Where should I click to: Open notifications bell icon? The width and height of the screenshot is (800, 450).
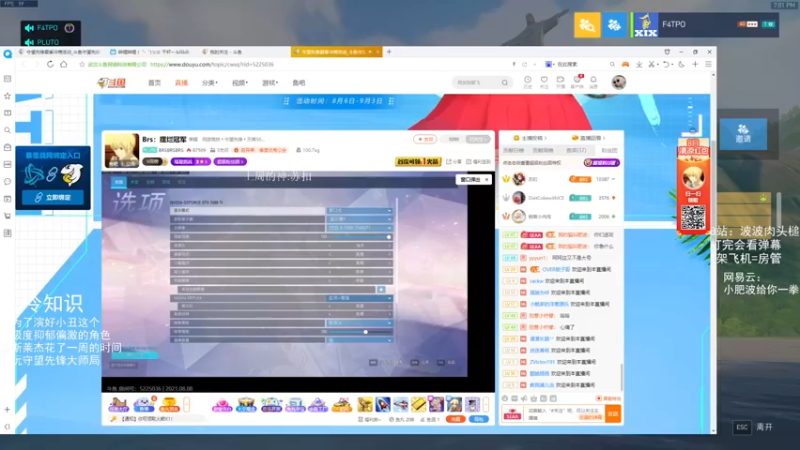(593, 80)
